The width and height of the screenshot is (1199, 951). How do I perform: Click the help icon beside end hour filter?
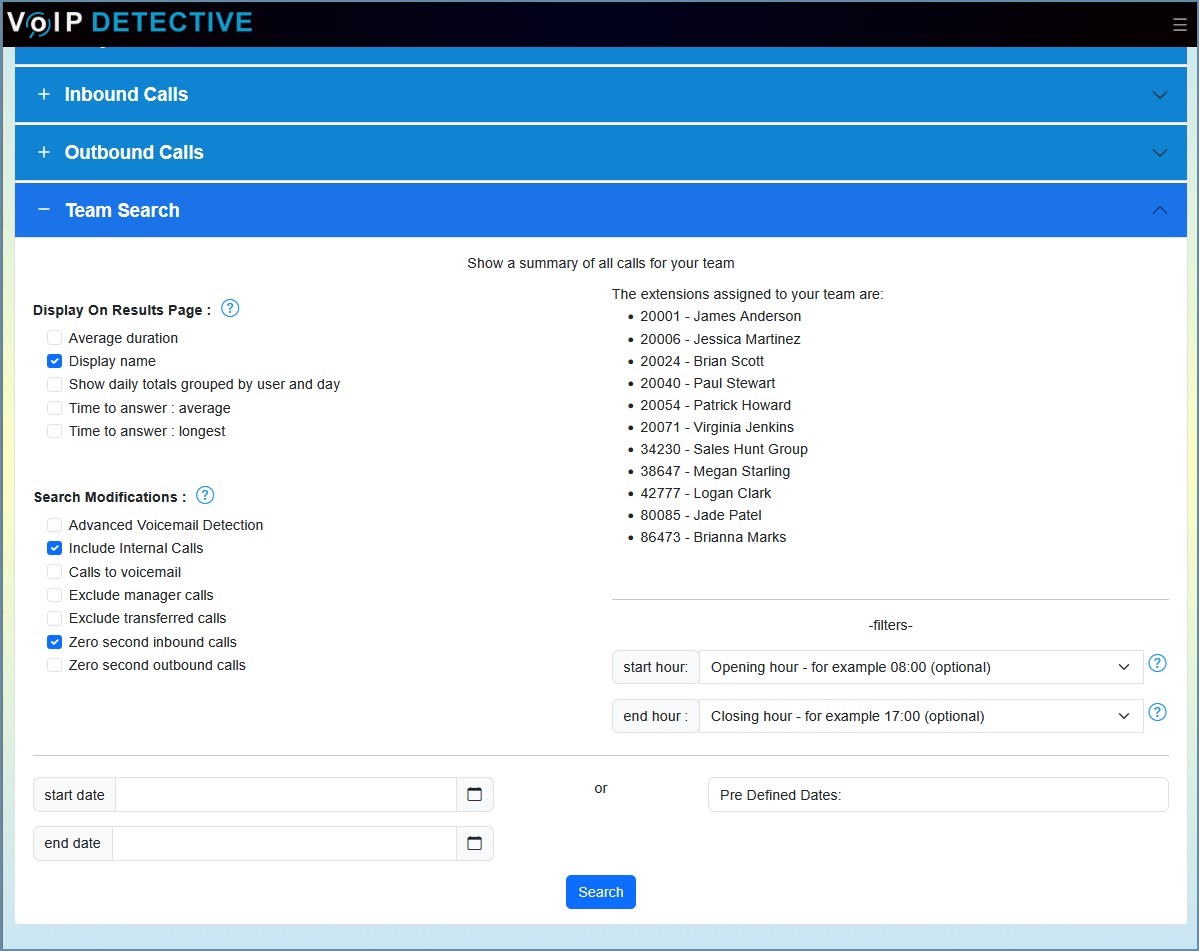click(1157, 712)
